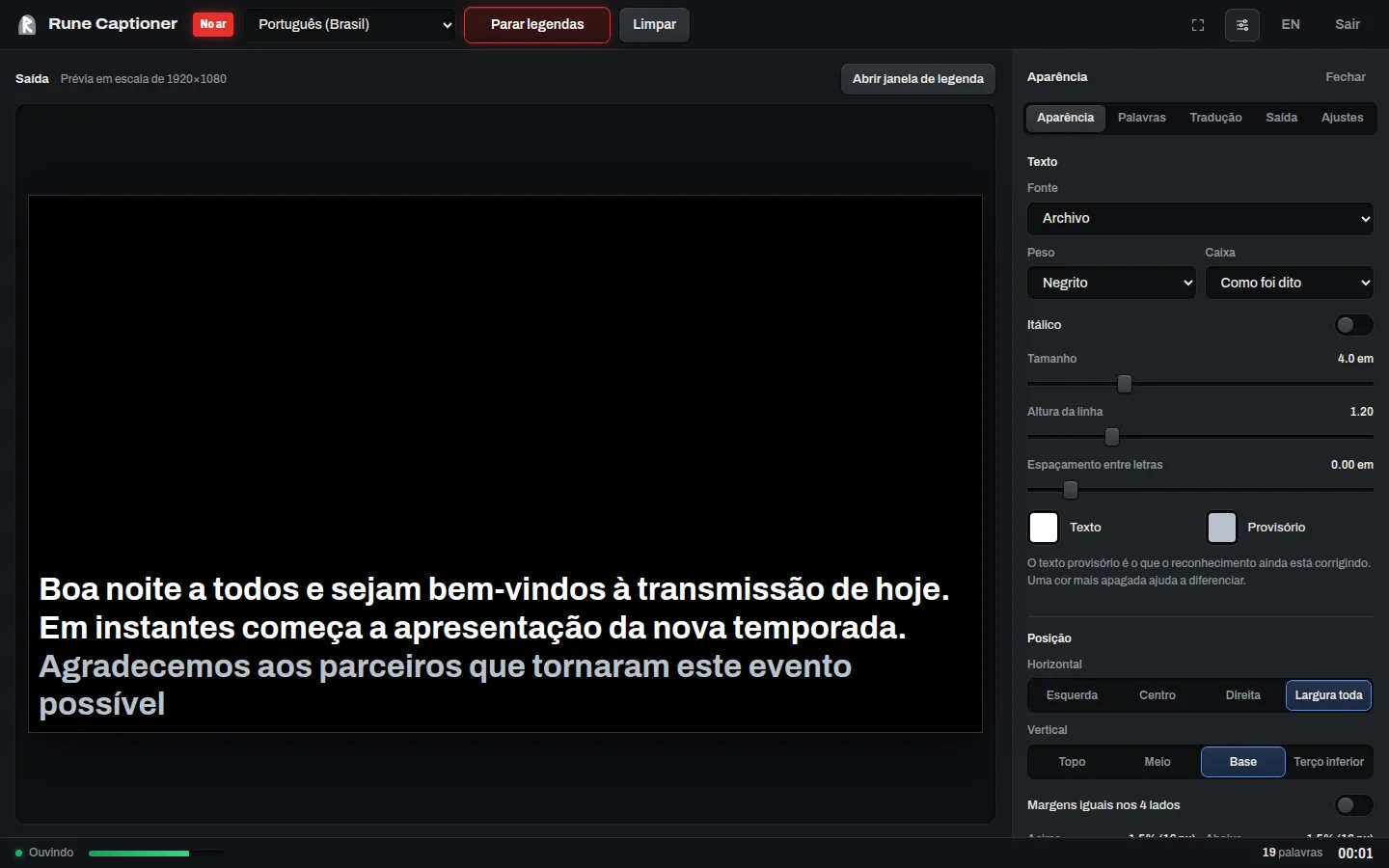1389x868 pixels.
Task: Set vertical position to Meio
Action: coord(1157,762)
